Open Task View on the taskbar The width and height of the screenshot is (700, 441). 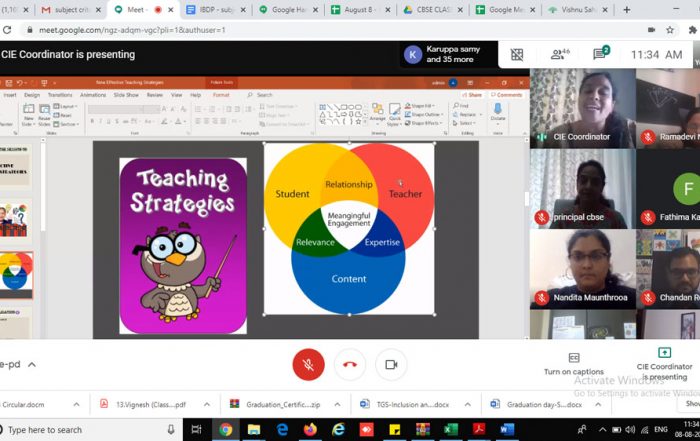coord(196,429)
